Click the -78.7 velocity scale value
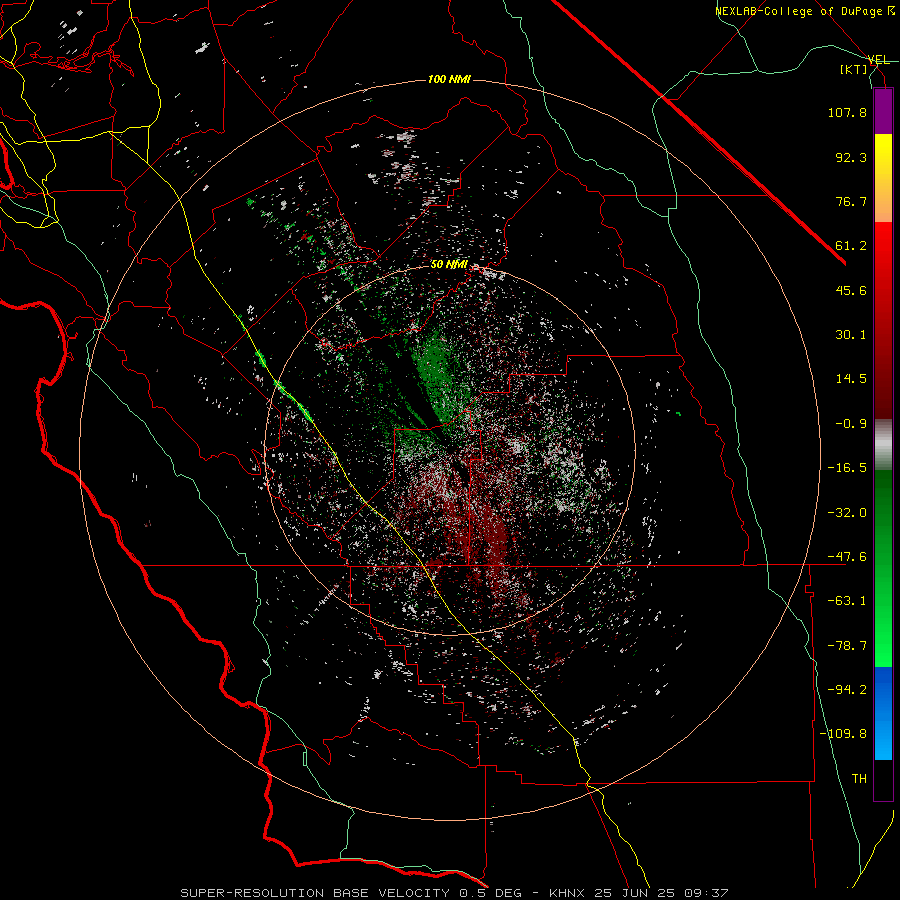Image resolution: width=900 pixels, height=900 pixels. point(847,646)
